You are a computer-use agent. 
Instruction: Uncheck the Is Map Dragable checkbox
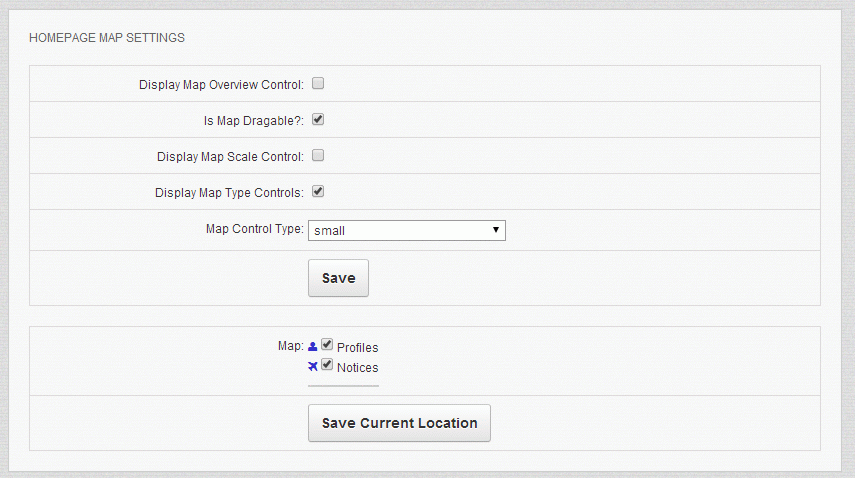[x=318, y=120]
